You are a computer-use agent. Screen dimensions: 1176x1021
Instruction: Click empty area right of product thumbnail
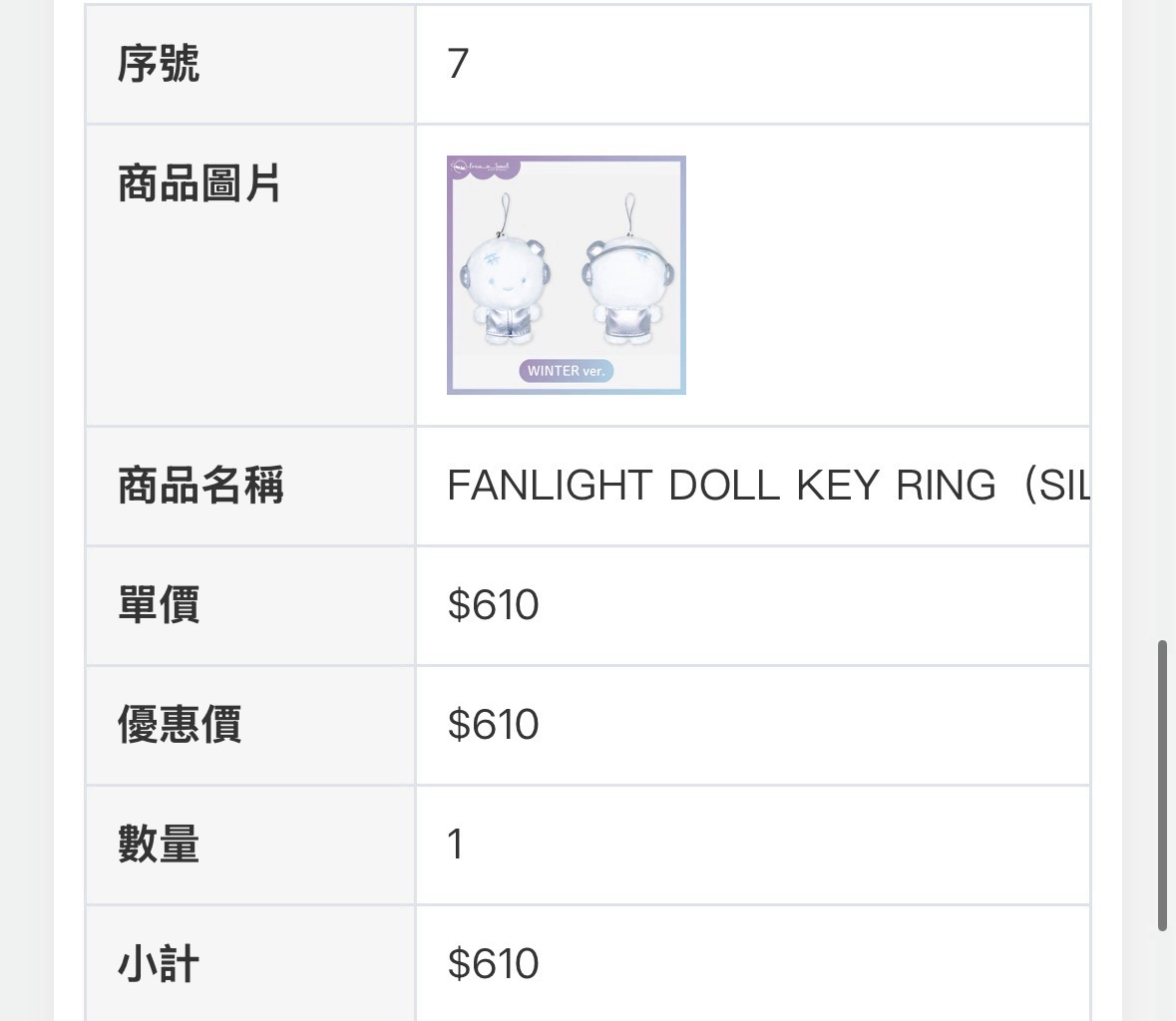pos(888,275)
